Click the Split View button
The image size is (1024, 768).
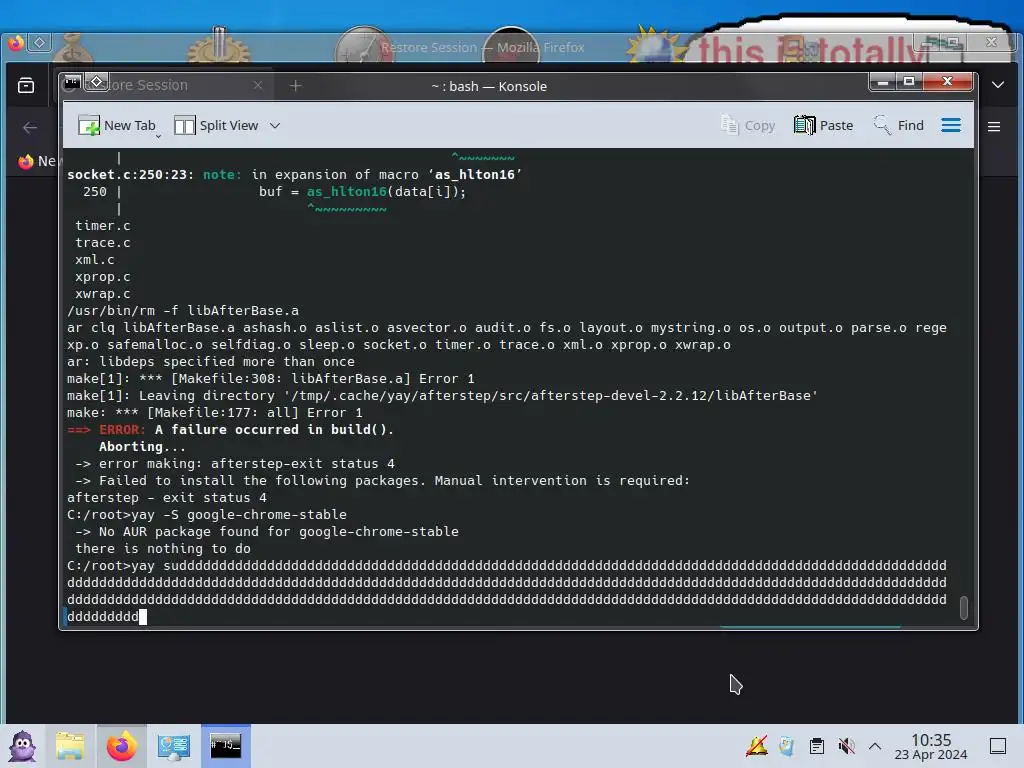click(217, 125)
